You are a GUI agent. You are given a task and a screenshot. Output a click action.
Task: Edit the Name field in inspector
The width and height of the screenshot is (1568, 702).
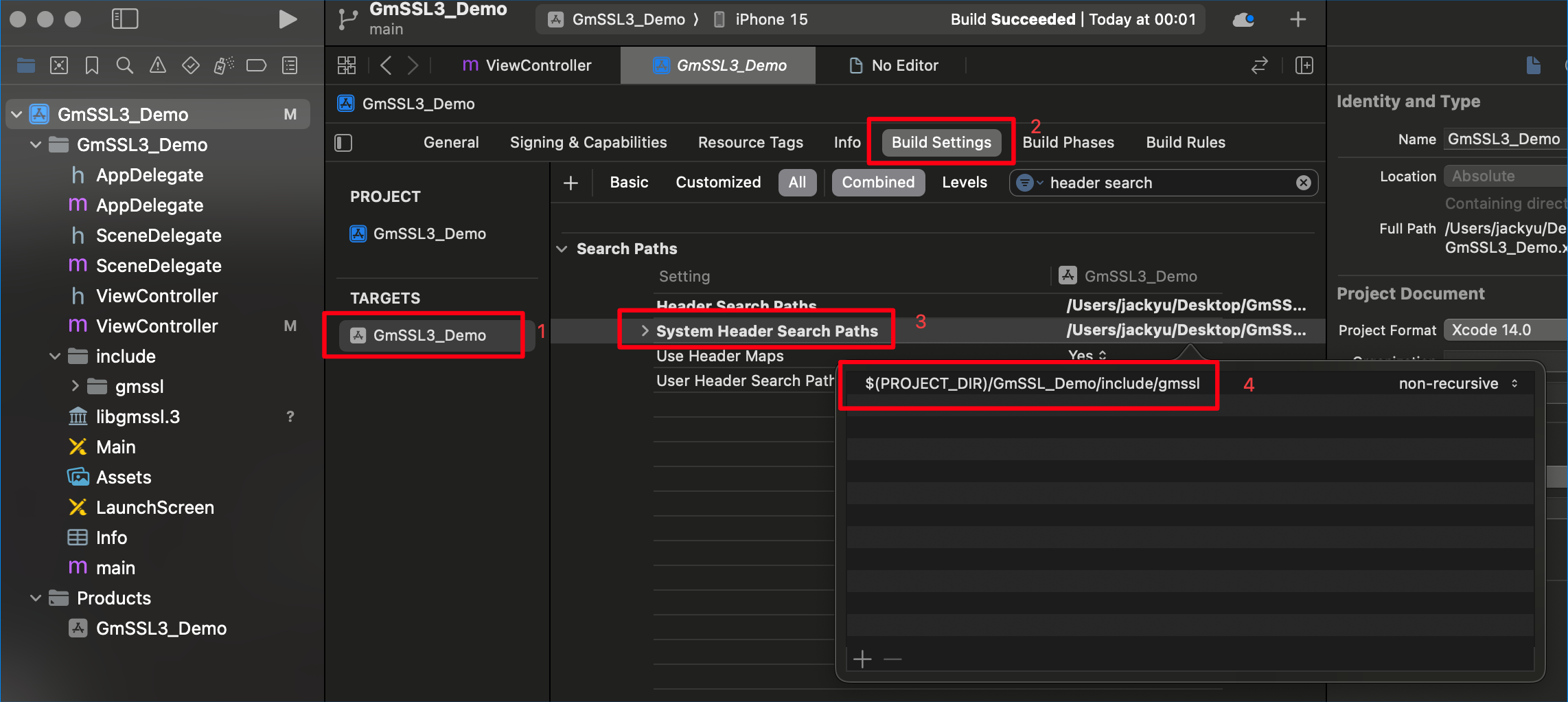click(1506, 139)
